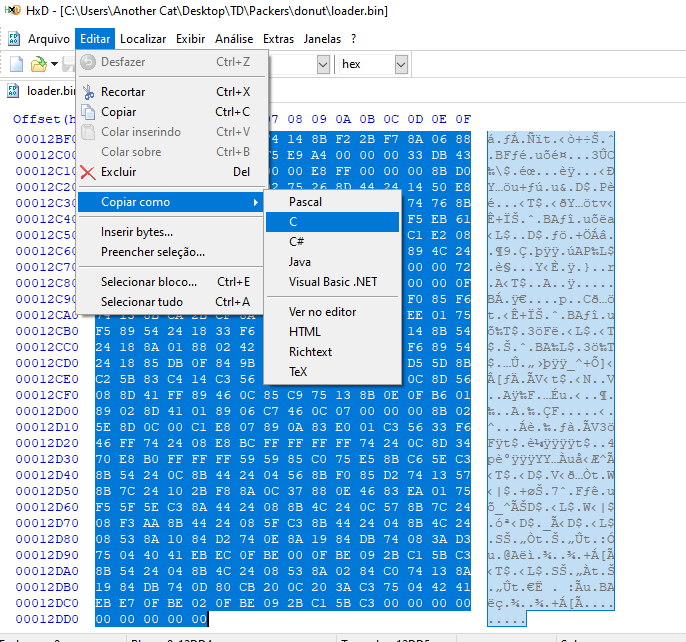This screenshot has width=686, height=642.
Task: Copy selection as HTML
Action: pos(332,332)
